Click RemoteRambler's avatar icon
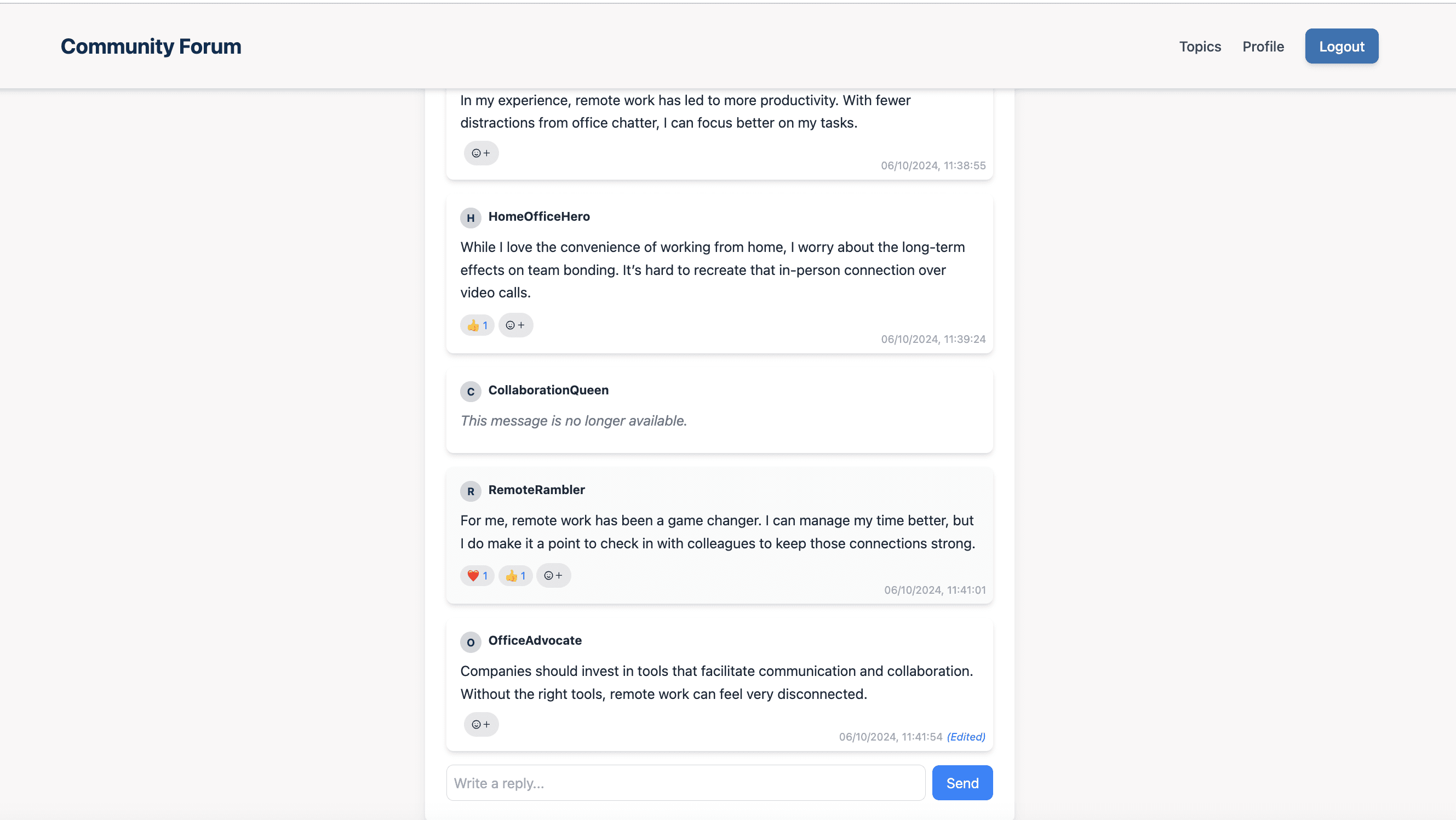The height and width of the screenshot is (820, 1456). click(x=470, y=491)
